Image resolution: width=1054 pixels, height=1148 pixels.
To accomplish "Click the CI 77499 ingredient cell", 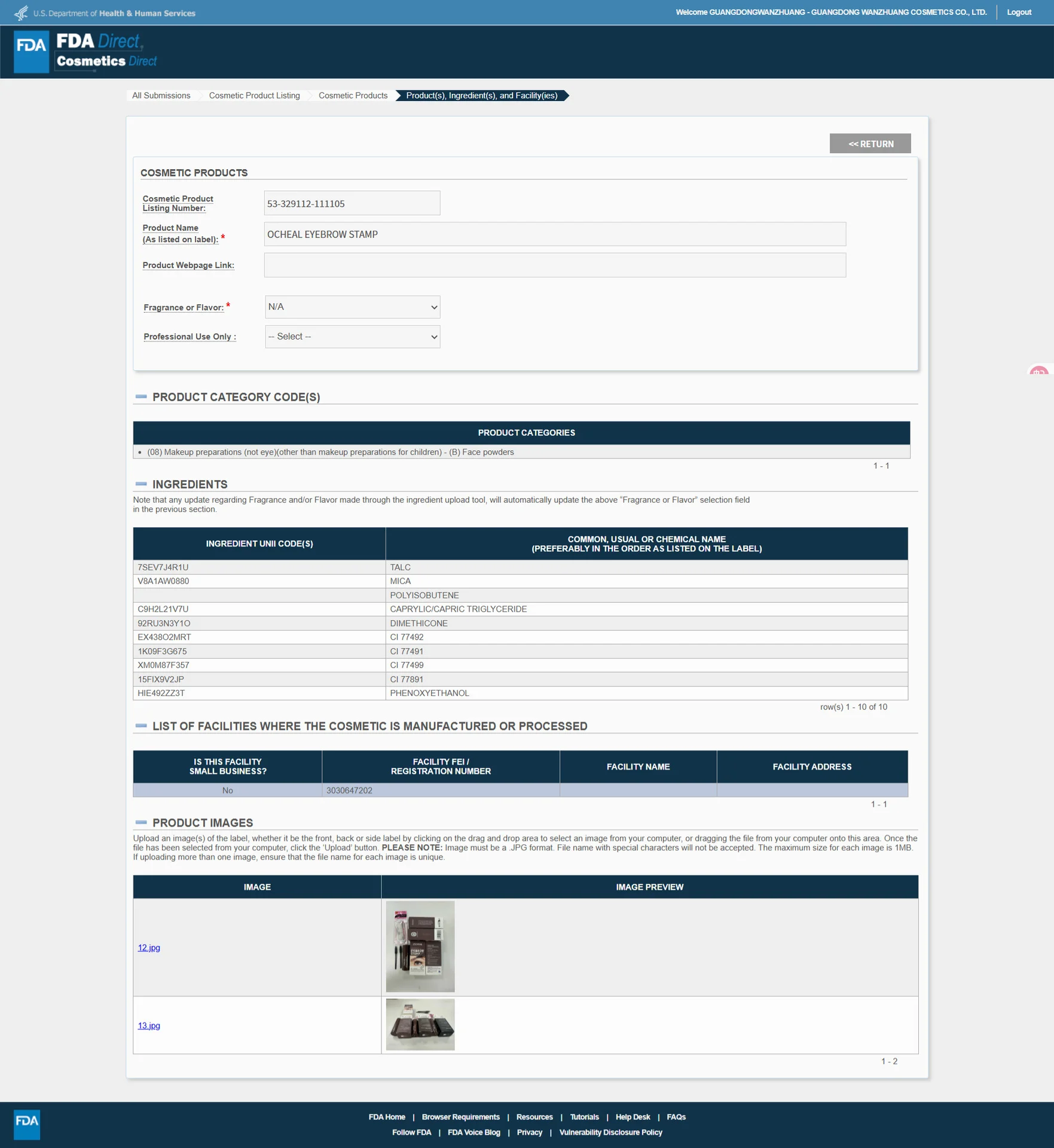I will click(x=646, y=665).
